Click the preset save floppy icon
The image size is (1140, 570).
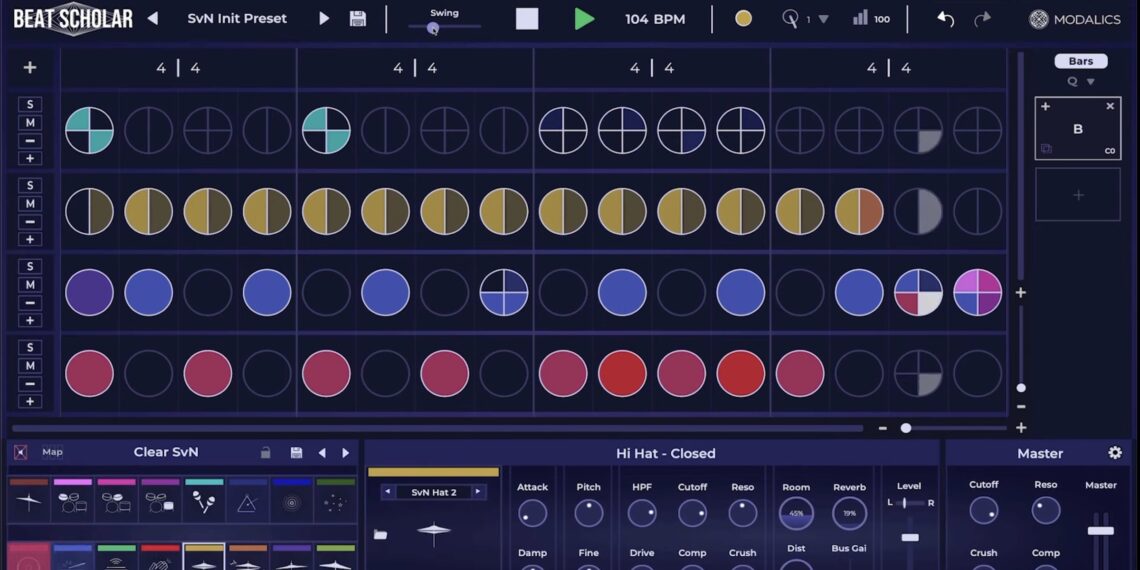coord(357,19)
